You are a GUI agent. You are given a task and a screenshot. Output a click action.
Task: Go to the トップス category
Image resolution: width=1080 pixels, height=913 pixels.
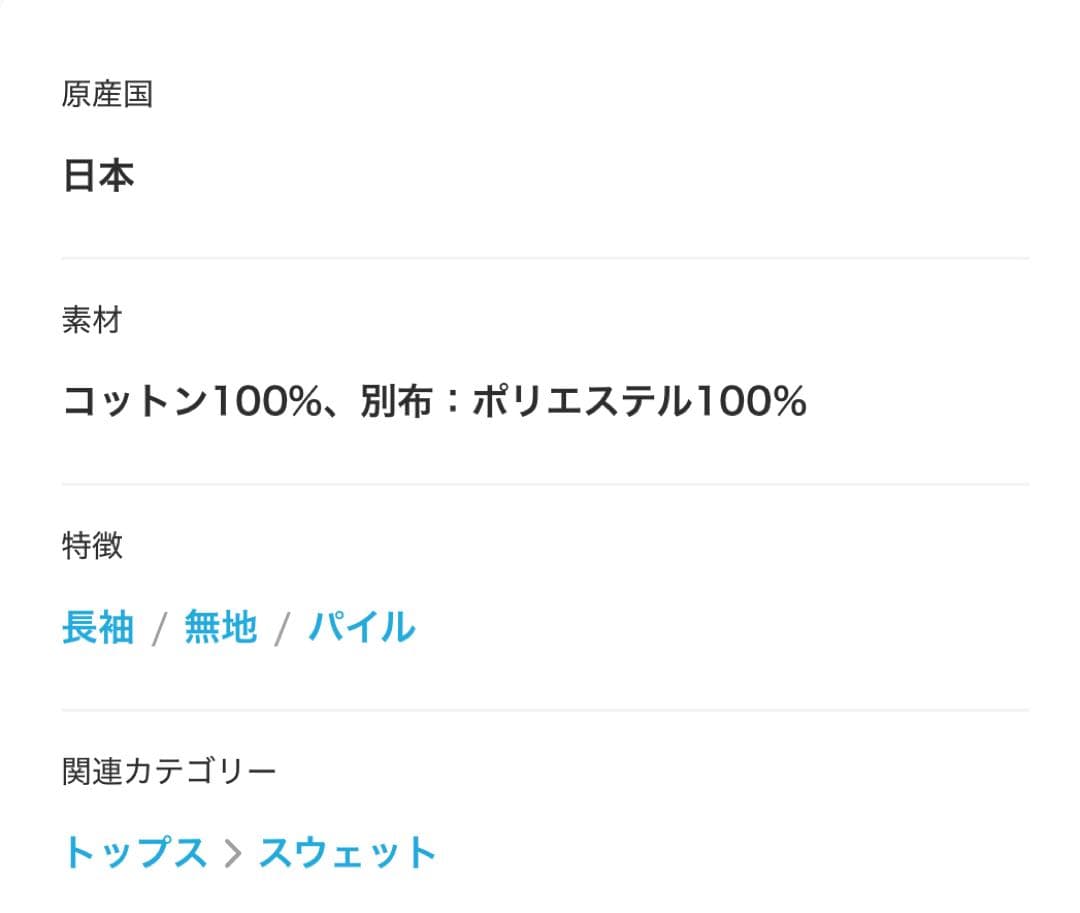point(135,853)
